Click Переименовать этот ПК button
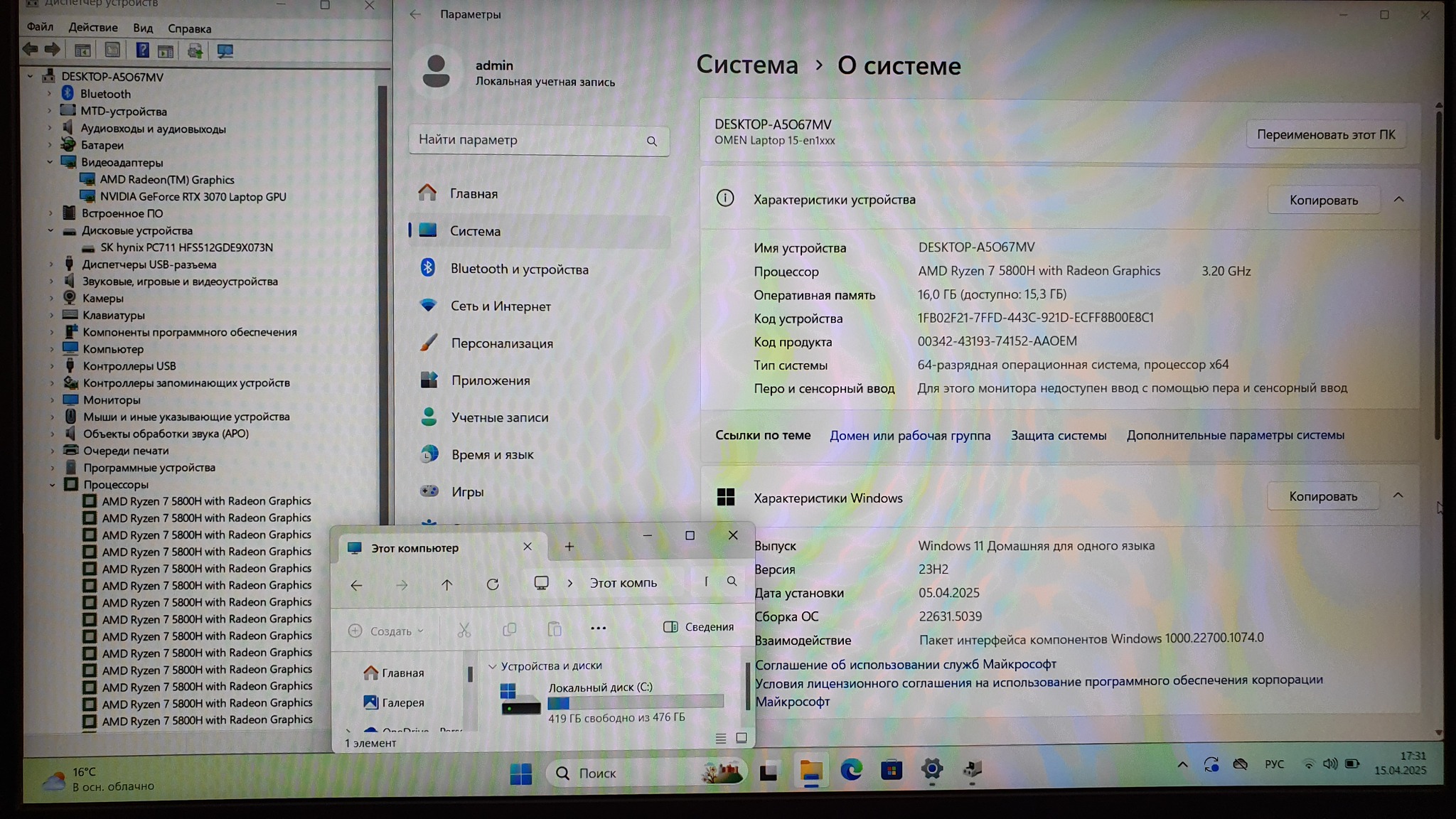Viewport: 1456px width, 819px height. [x=1325, y=134]
